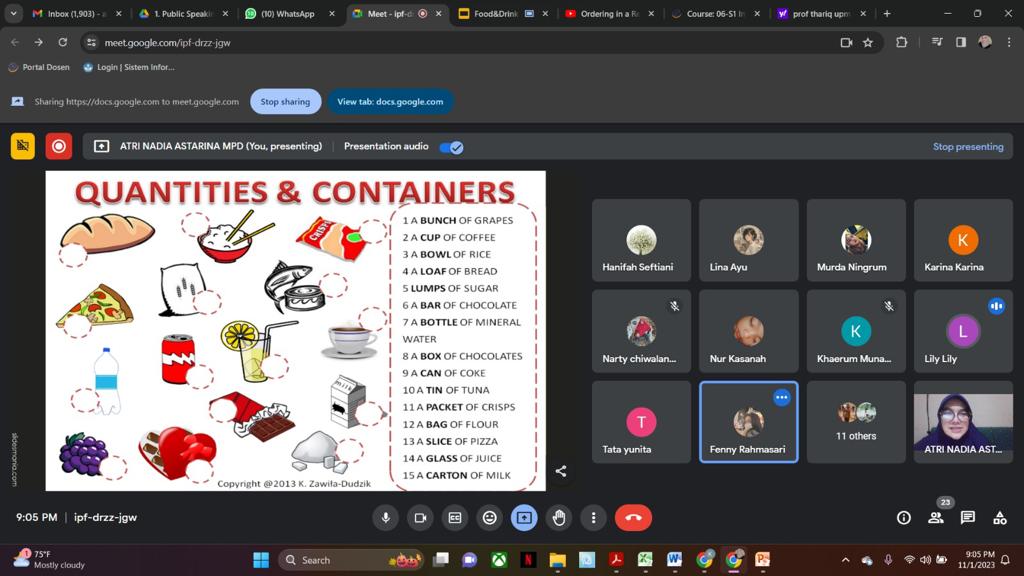1024x576 pixels.
Task: Turn off camera in Meet controls
Action: coord(420,518)
